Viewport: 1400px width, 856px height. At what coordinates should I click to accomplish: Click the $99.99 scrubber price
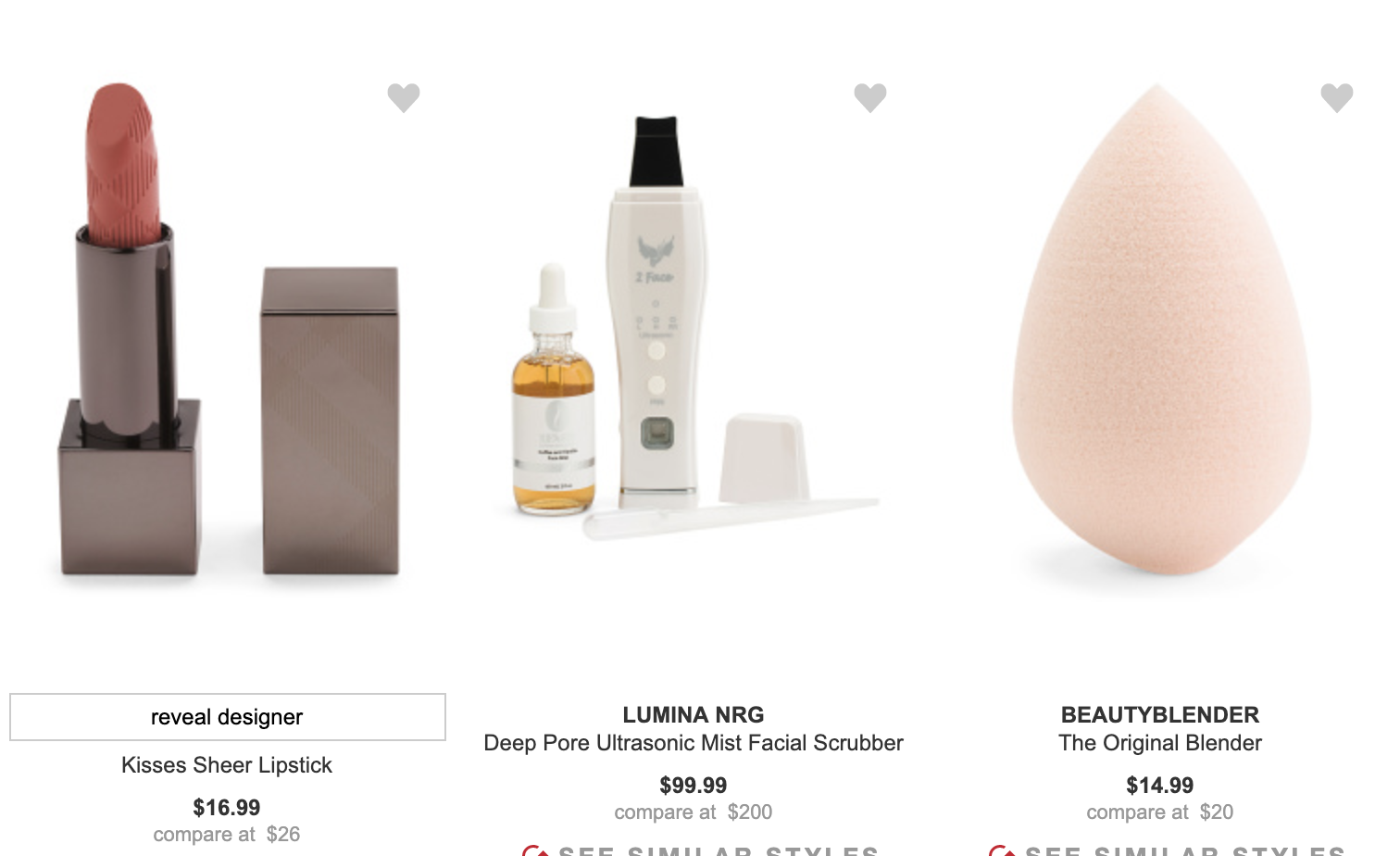(694, 786)
